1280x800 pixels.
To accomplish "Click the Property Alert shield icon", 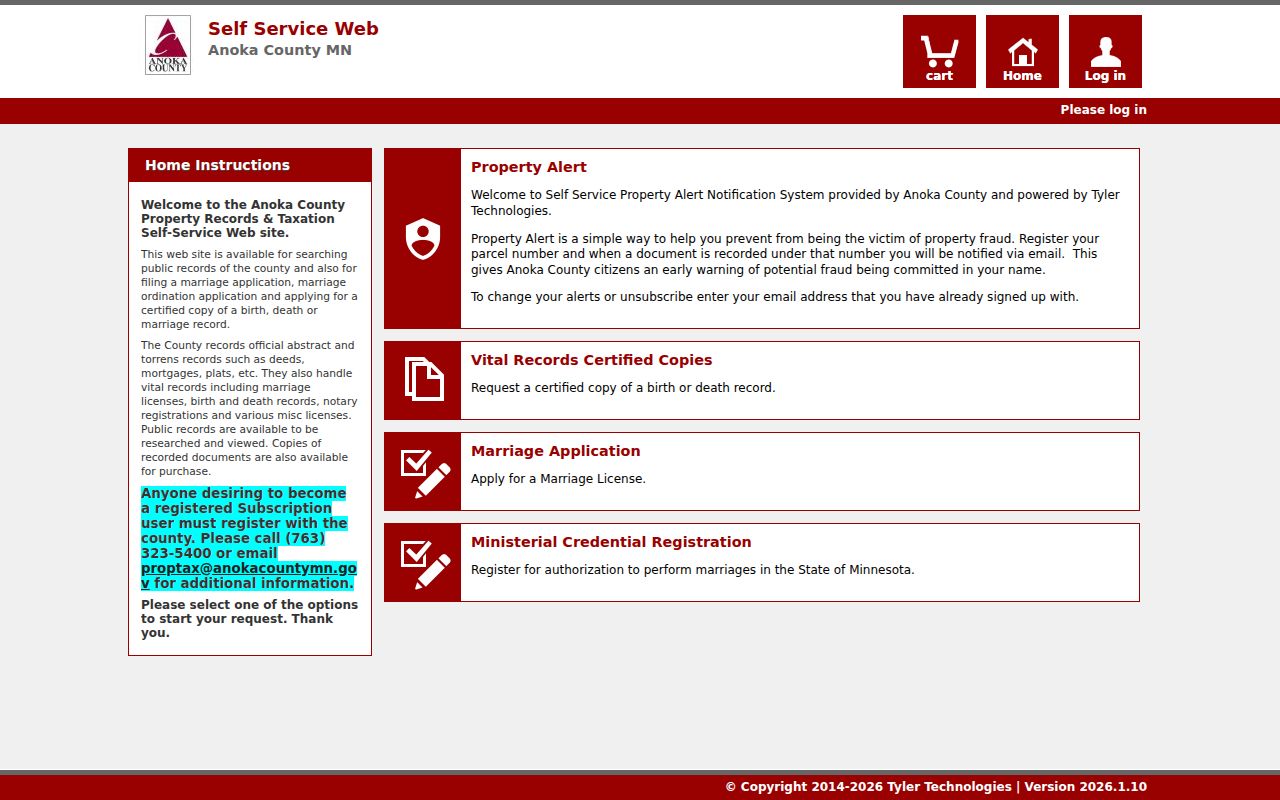I will click(x=423, y=239).
